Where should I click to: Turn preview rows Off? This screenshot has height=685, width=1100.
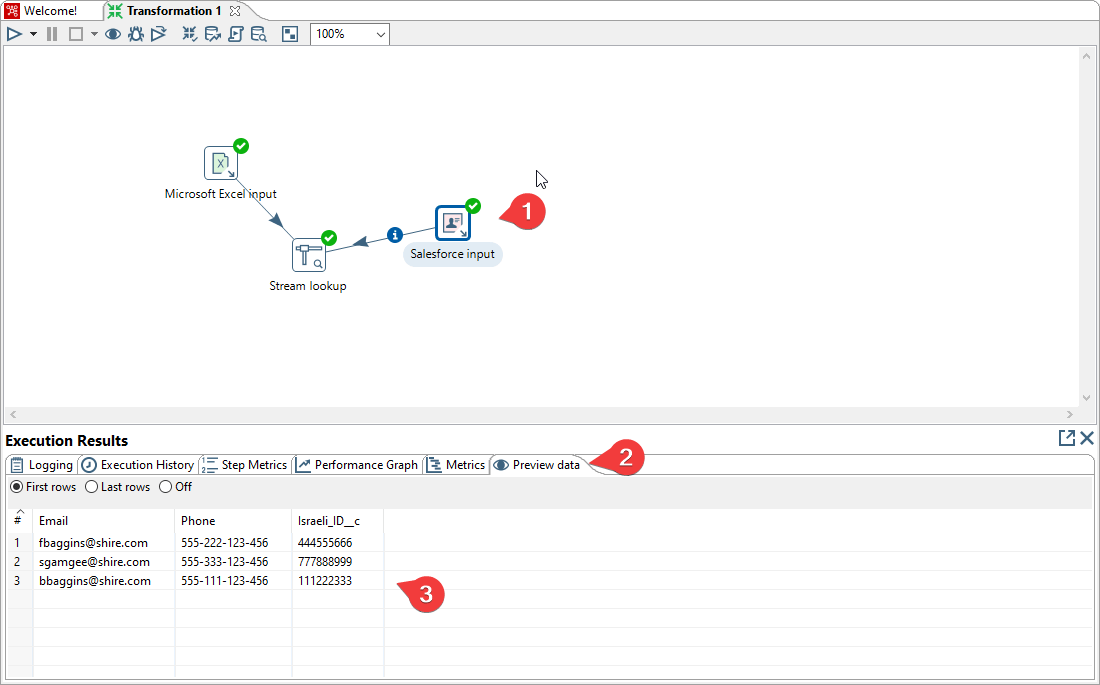(163, 487)
